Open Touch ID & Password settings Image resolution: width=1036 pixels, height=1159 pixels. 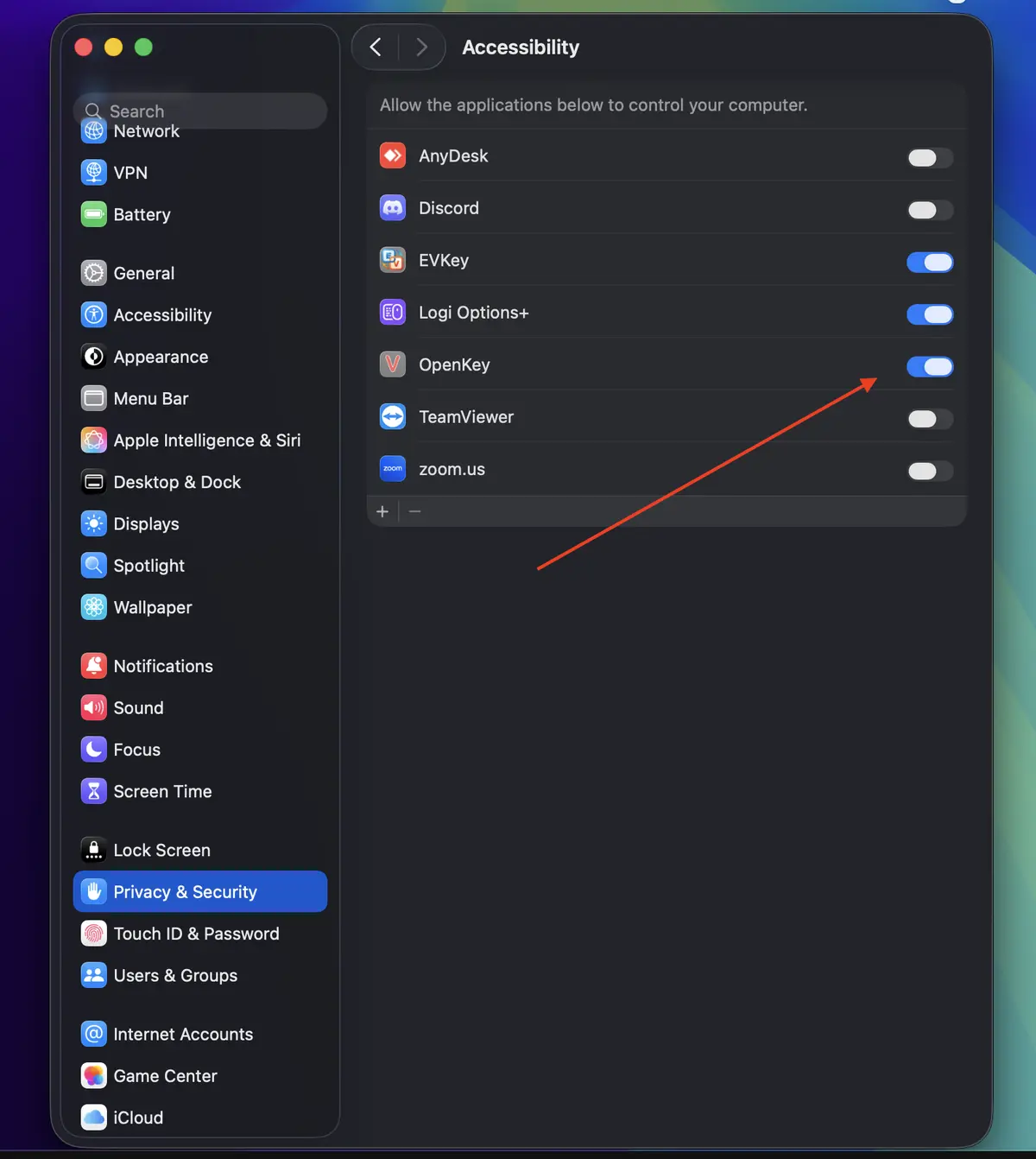click(196, 933)
